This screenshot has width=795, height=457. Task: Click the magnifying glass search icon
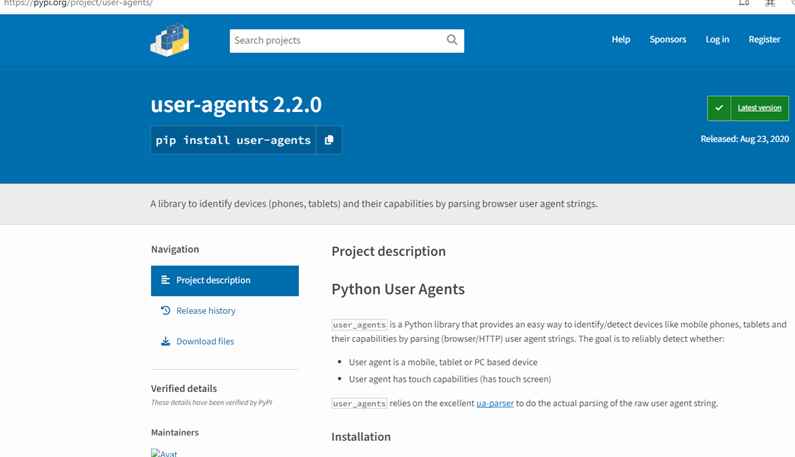[452, 40]
